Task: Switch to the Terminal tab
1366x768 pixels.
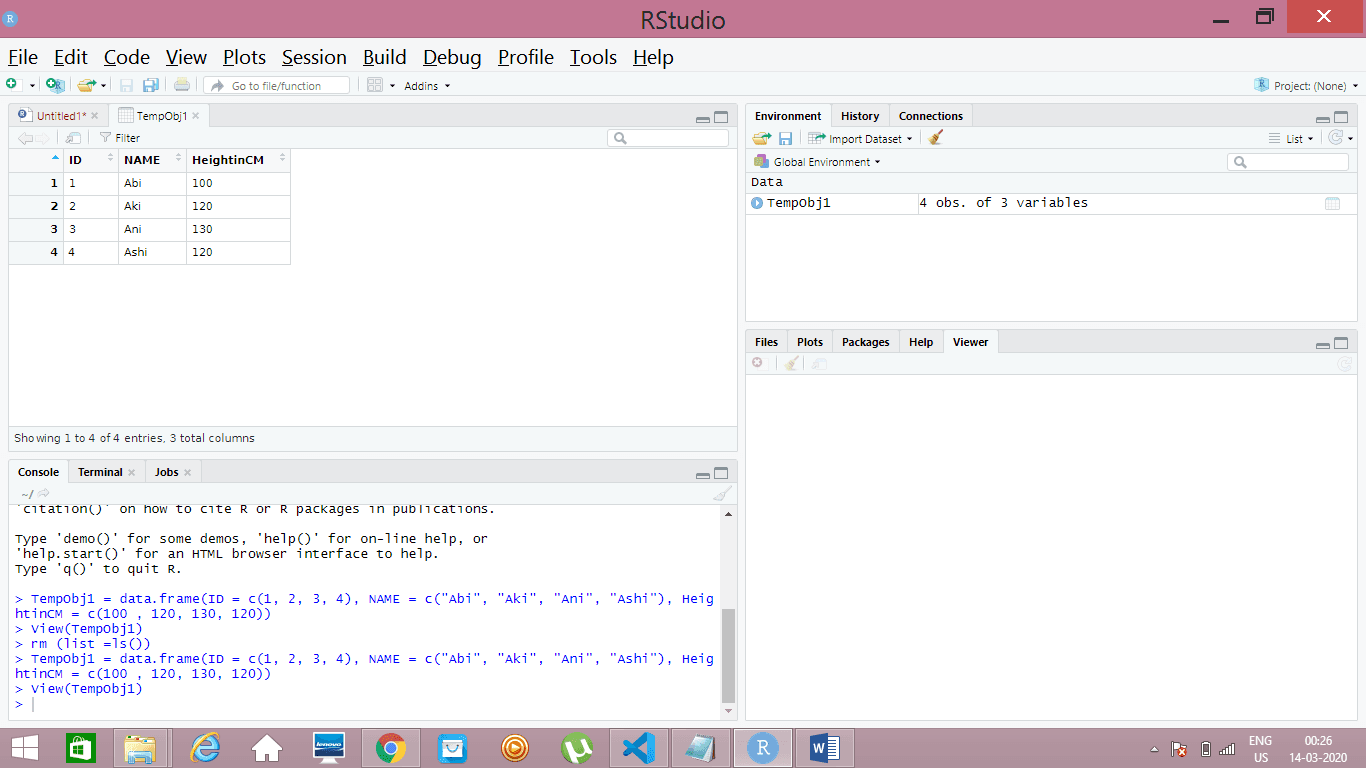Action: [100, 472]
